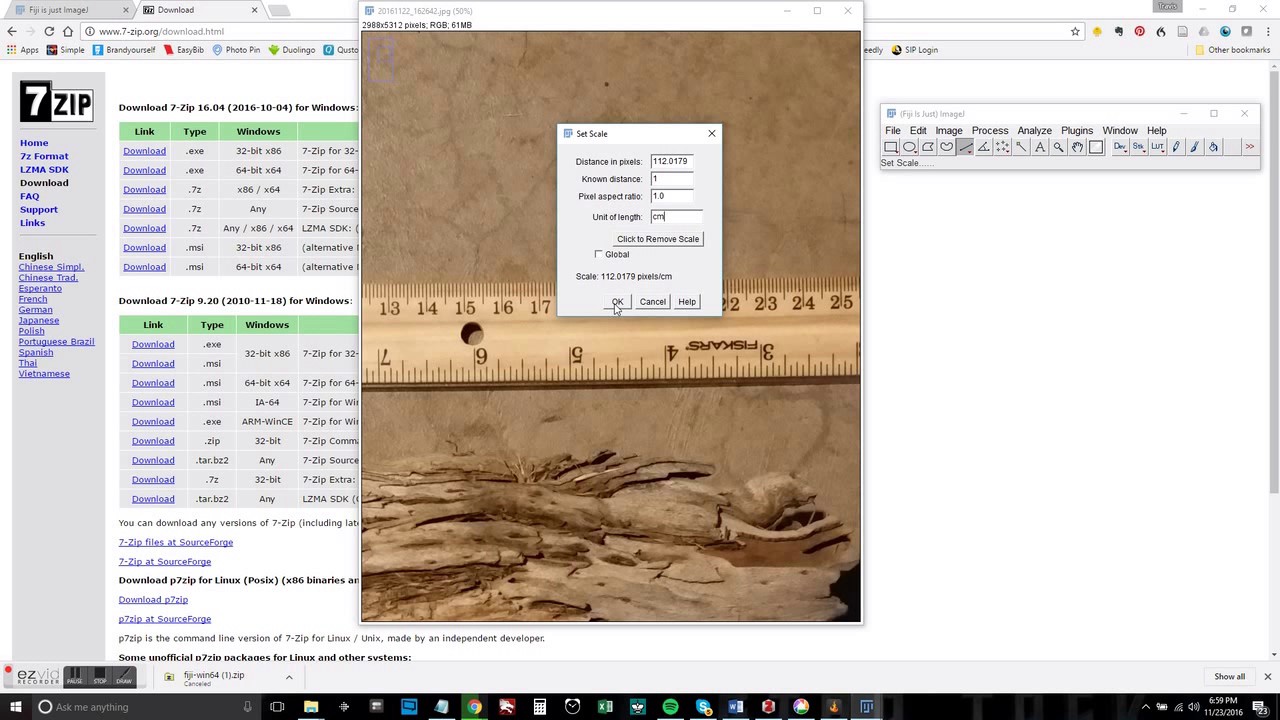The image size is (1280, 720).
Task: Select the Magnifying glass zoom tool
Action: point(1058,147)
